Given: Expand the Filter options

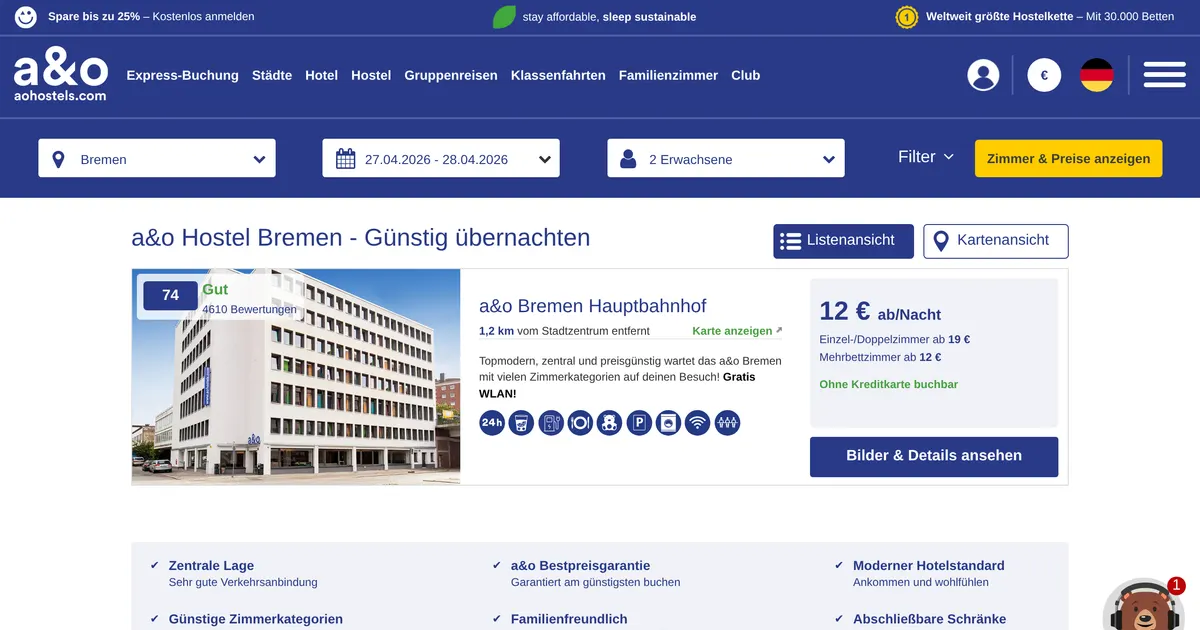Looking at the screenshot, I should tap(926, 157).
